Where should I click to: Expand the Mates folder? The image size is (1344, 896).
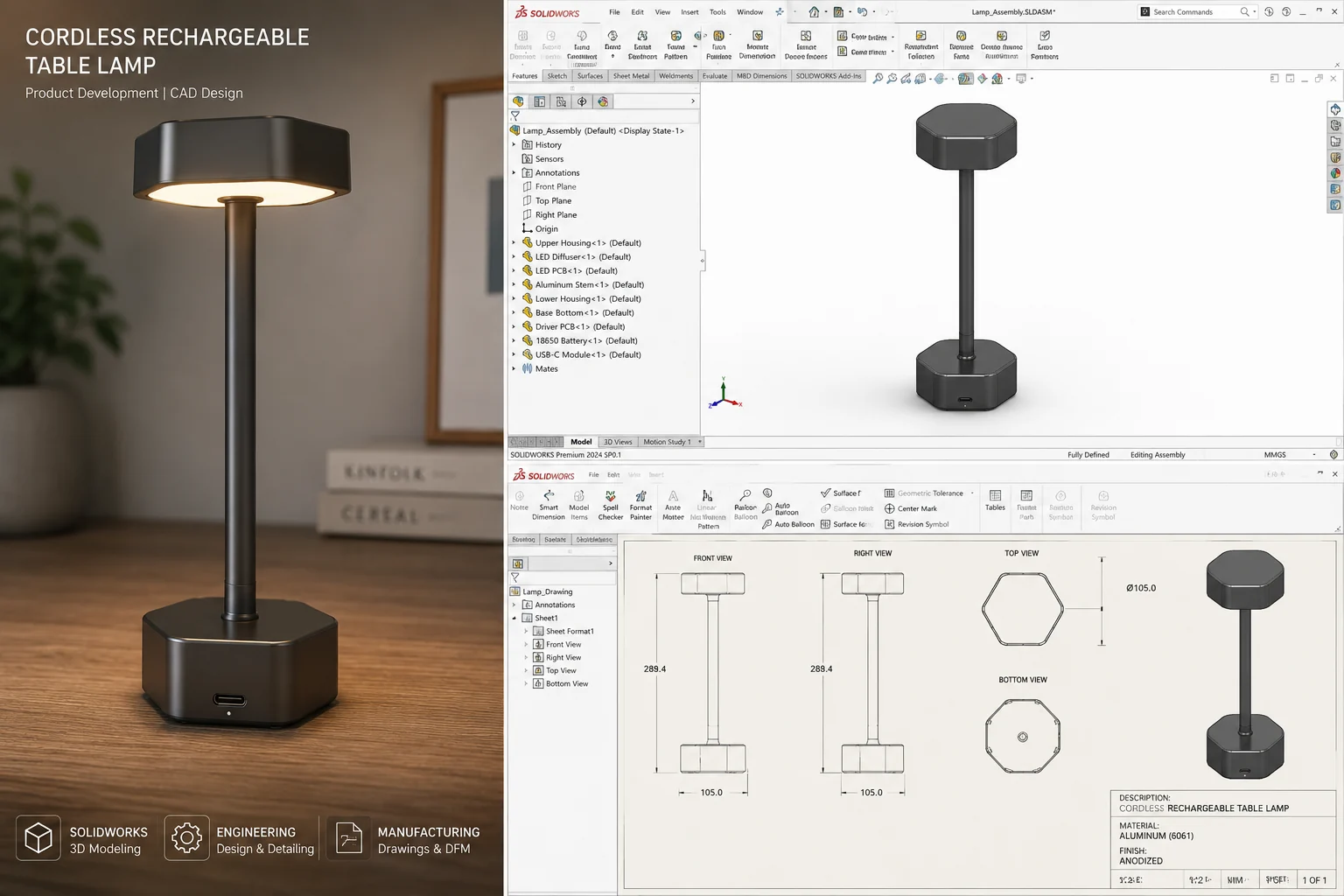tap(514, 368)
